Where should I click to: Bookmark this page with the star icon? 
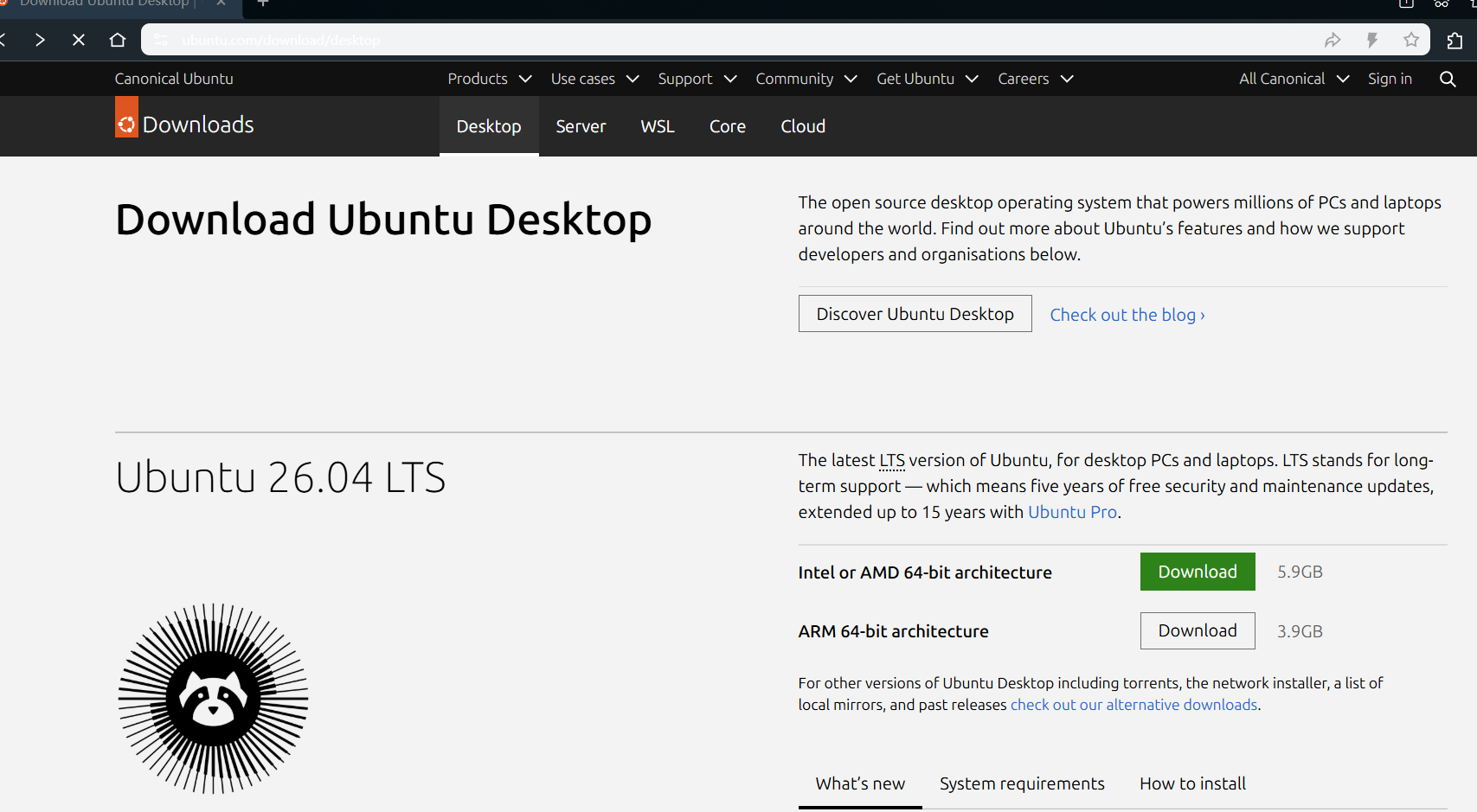(1411, 40)
